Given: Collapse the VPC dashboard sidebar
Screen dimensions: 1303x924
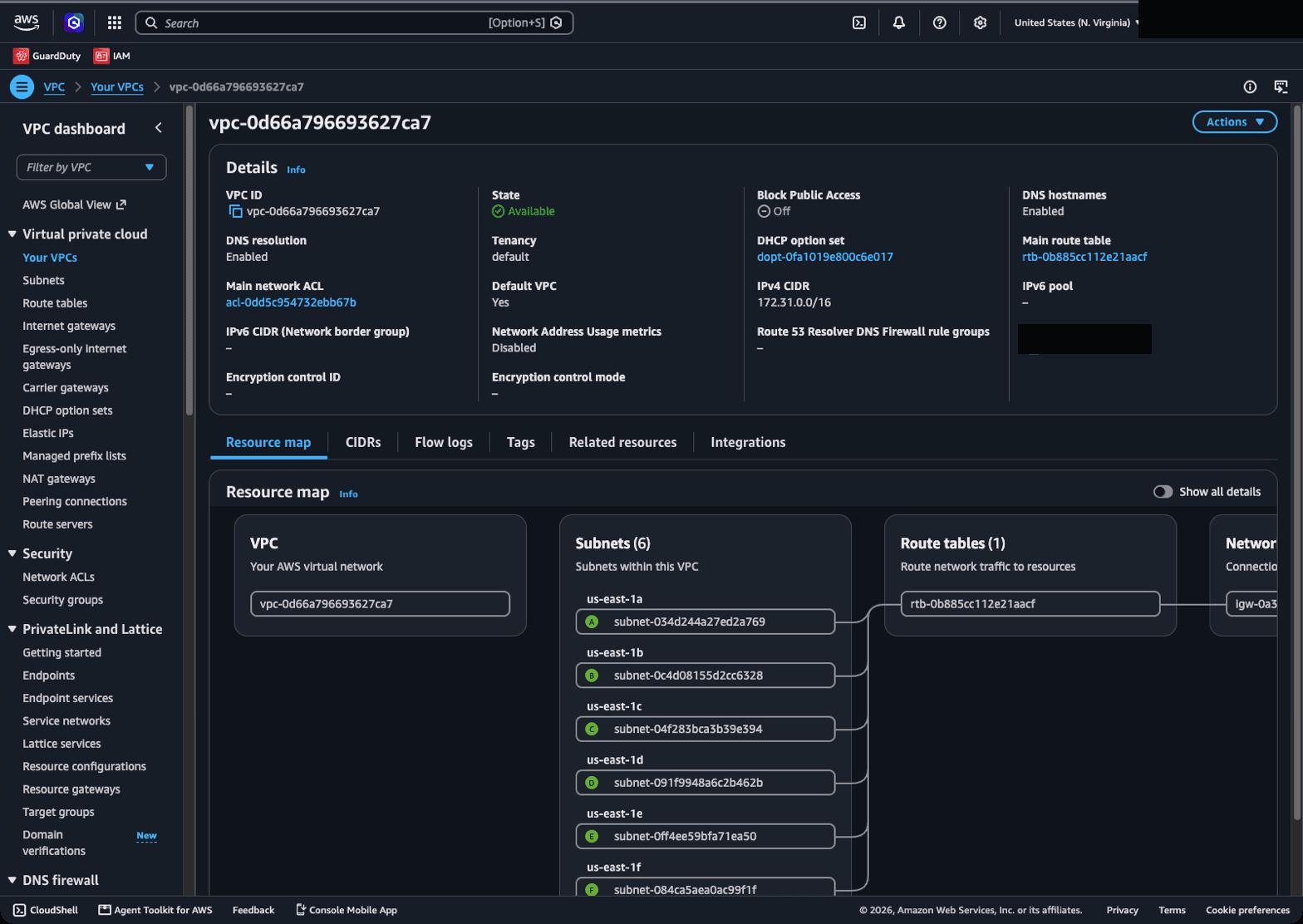Looking at the screenshot, I should click(x=159, y=128).
